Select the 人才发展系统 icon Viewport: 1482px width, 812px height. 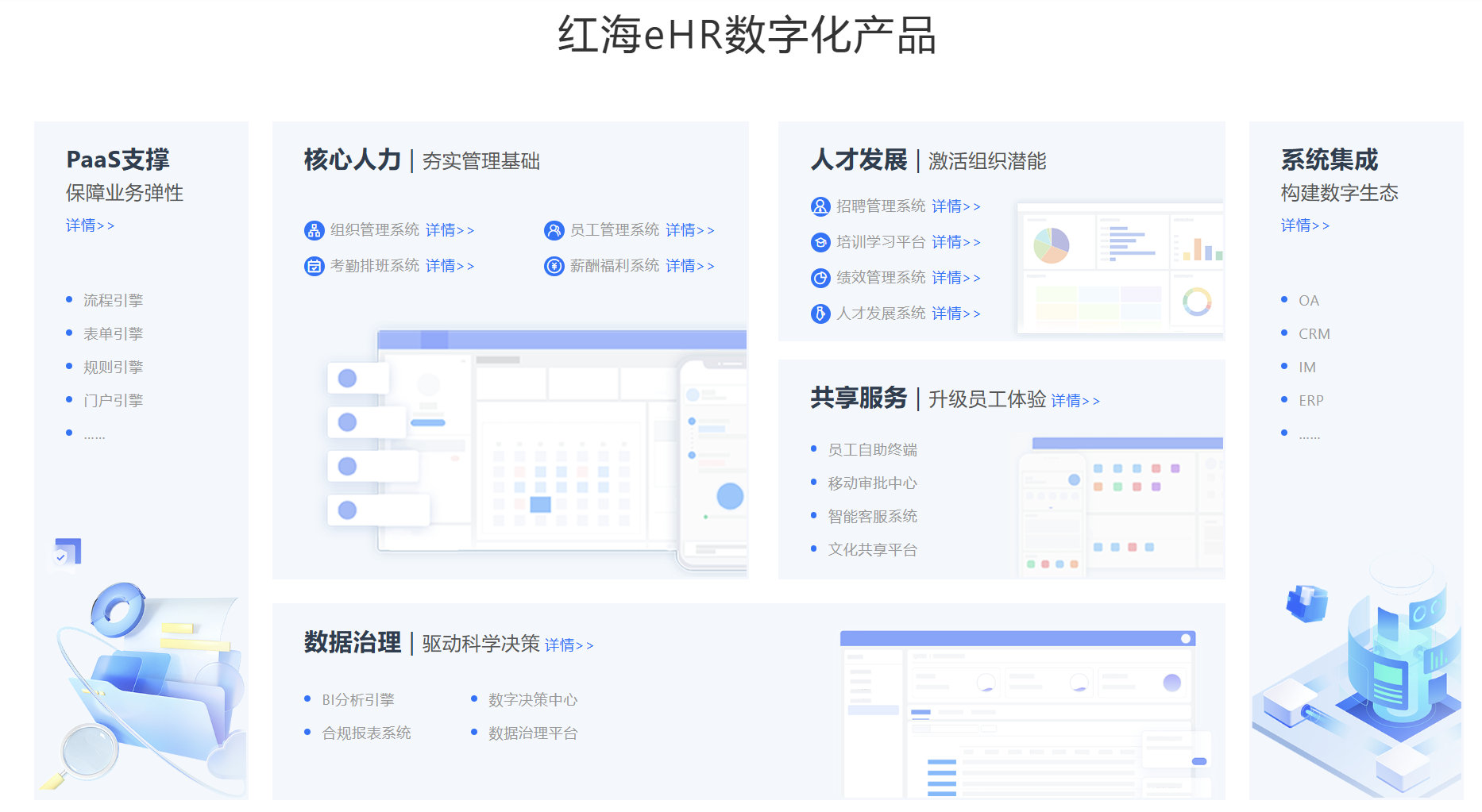pos(820,313)
